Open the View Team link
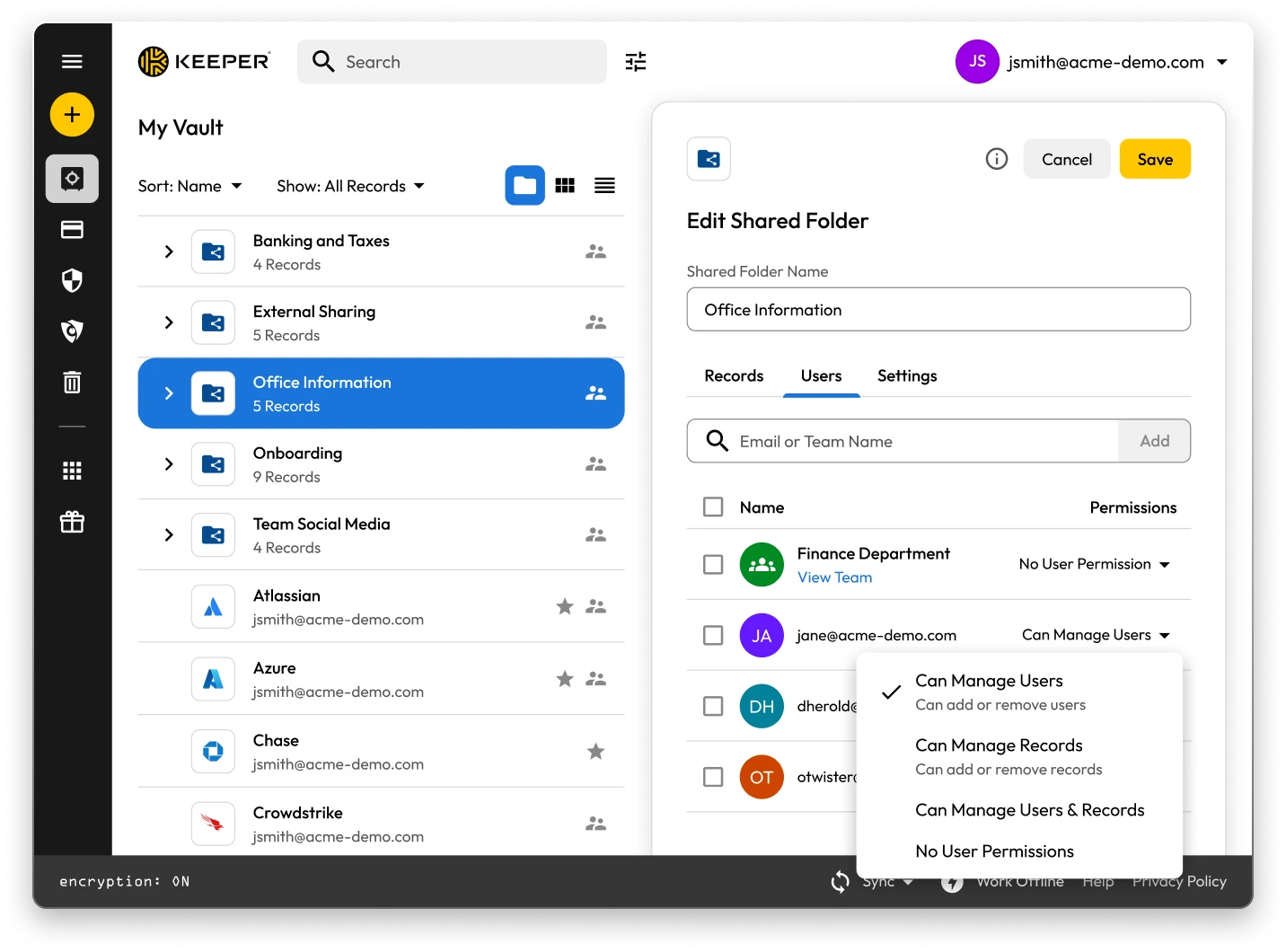The height and width of the screenshot is (952, 1286). [x=834, y=577]
